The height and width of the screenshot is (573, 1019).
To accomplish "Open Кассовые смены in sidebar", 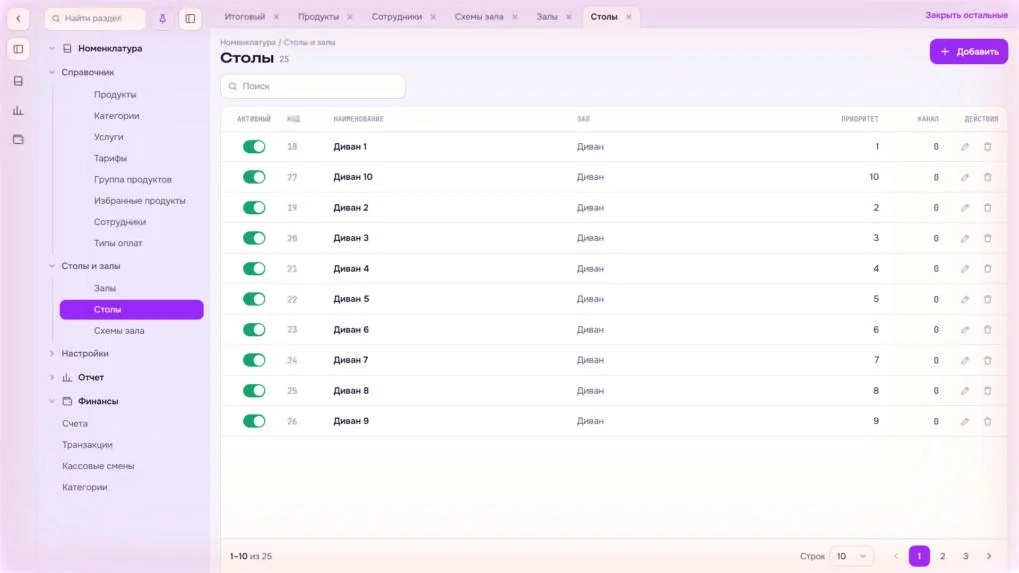I will click(98, 466).
